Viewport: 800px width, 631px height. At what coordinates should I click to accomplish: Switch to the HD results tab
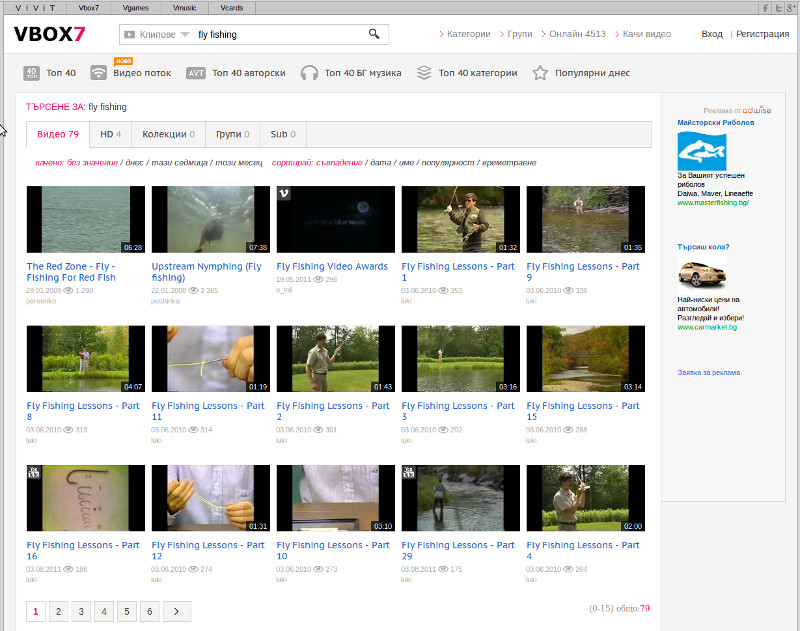110,134
